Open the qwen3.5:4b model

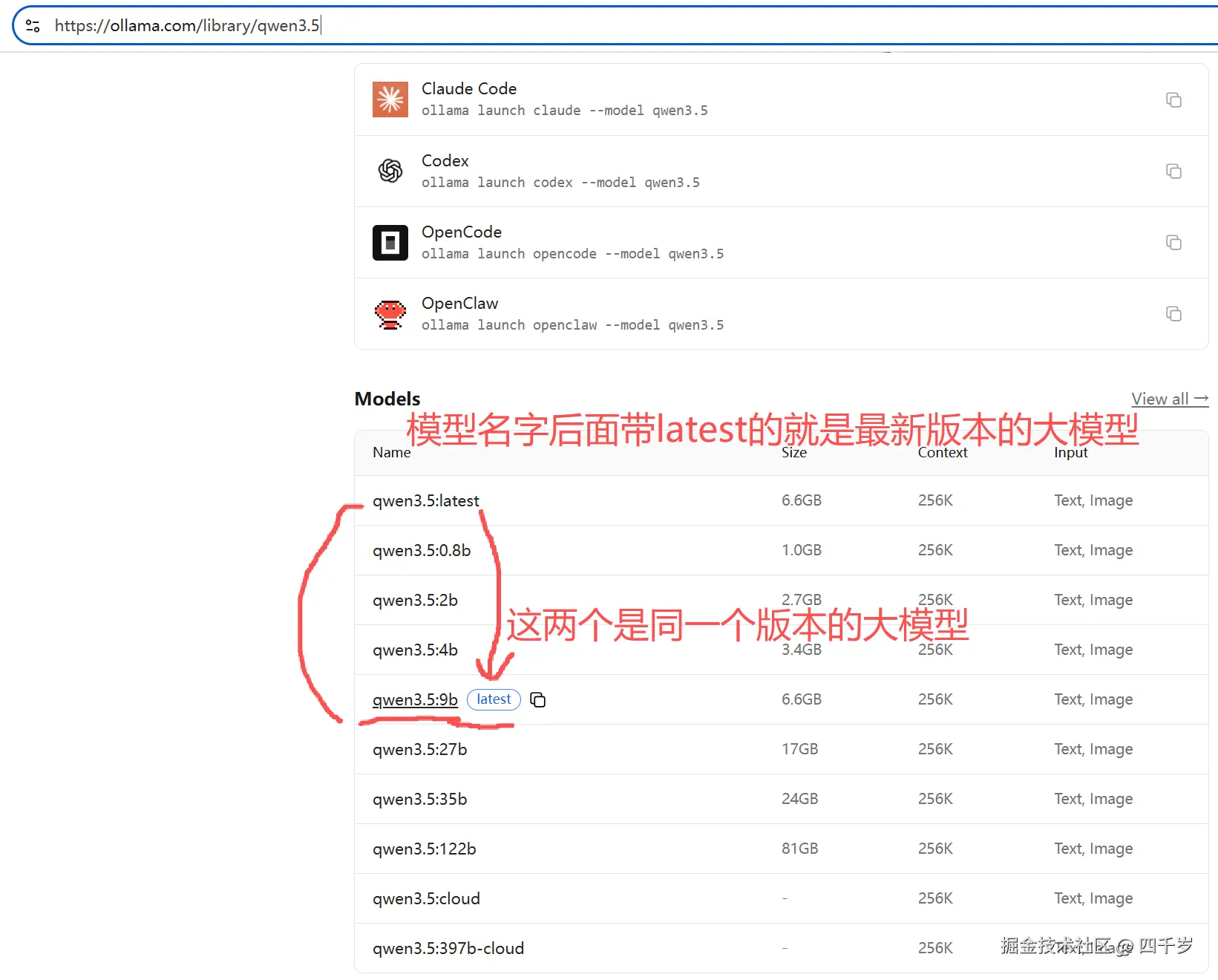[415, 650]
